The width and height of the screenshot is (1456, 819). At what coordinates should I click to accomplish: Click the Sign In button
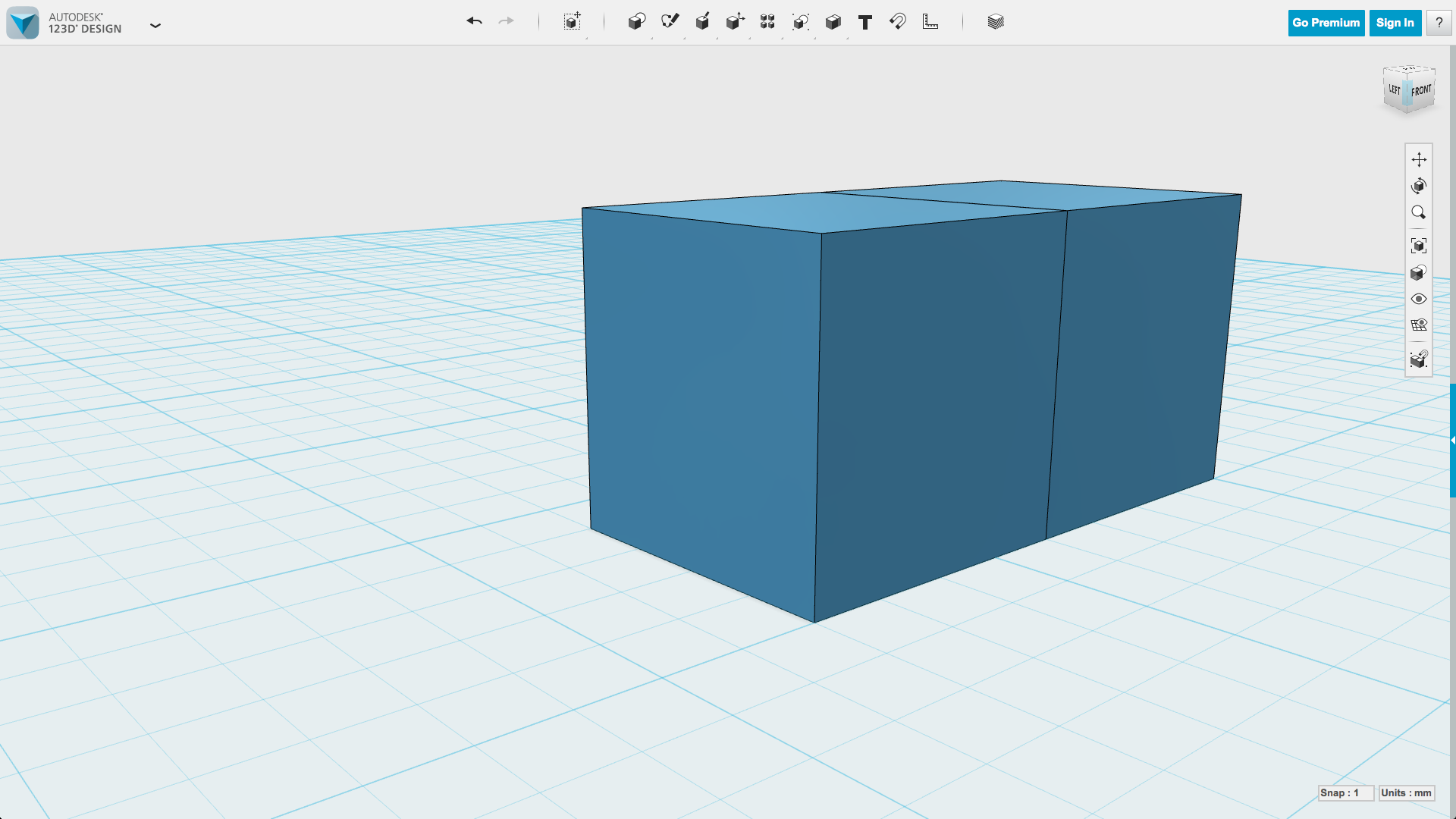(1395, 22)
